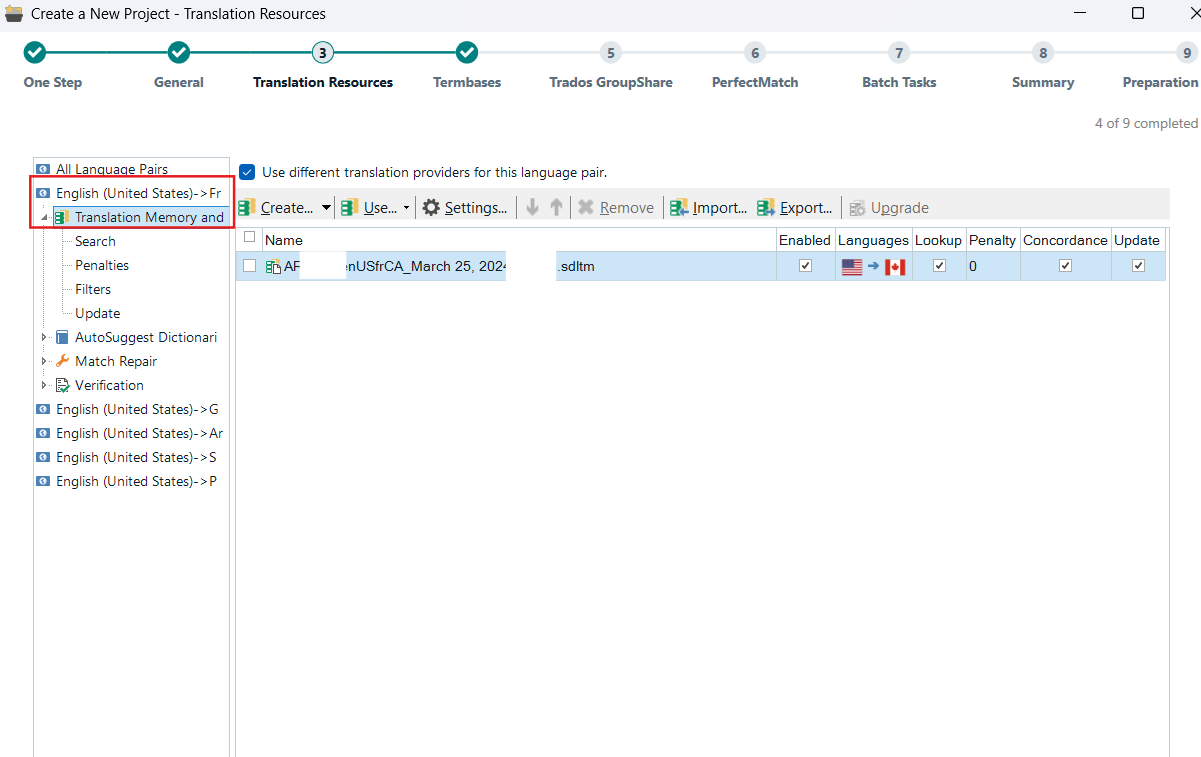The height and width of the screenshot is (757, 1201).
Task: Click the Enabled column header
Action: tap(805, 240)
